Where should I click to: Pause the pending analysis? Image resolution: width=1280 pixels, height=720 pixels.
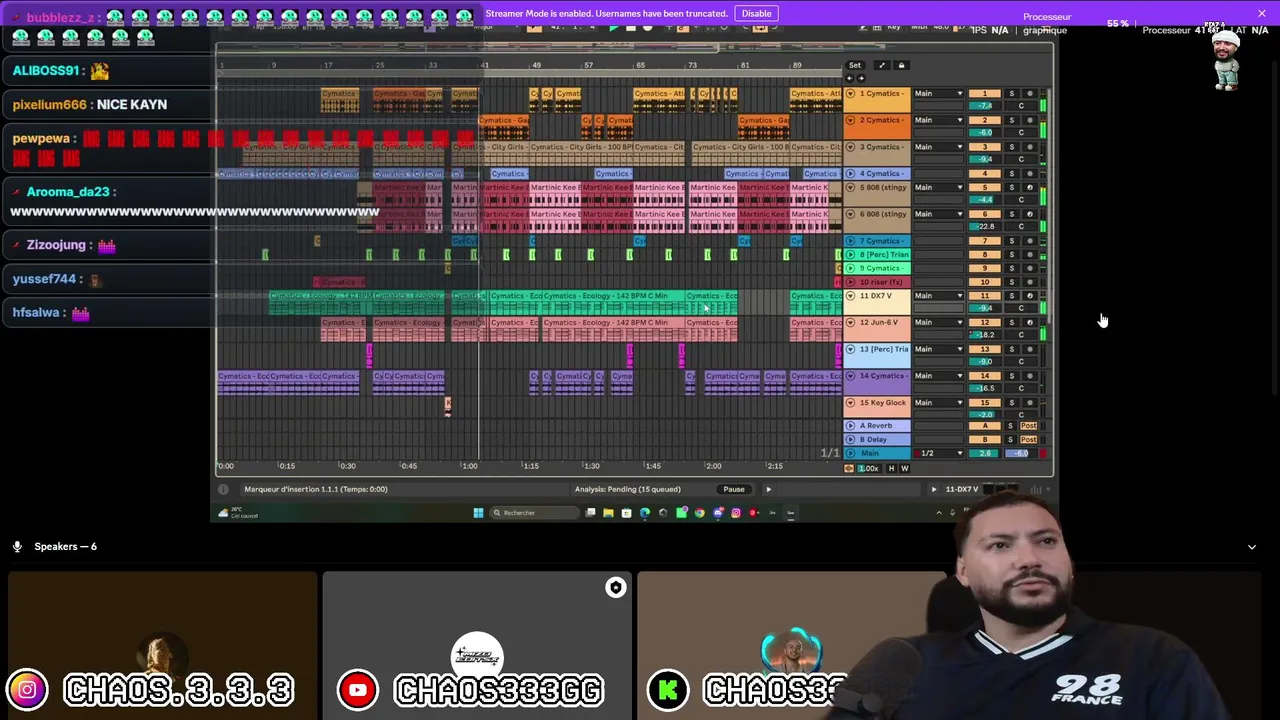734,489
